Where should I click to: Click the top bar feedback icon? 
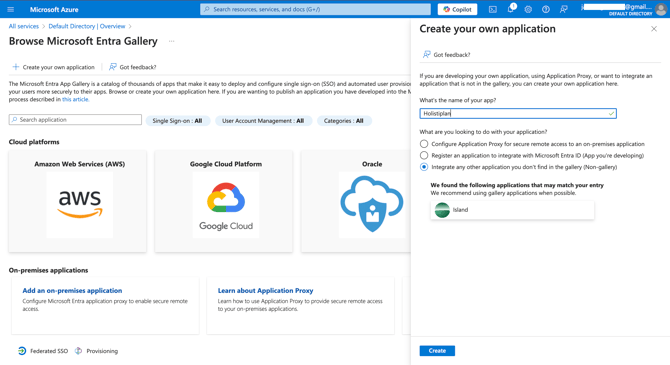pos(564,9)
